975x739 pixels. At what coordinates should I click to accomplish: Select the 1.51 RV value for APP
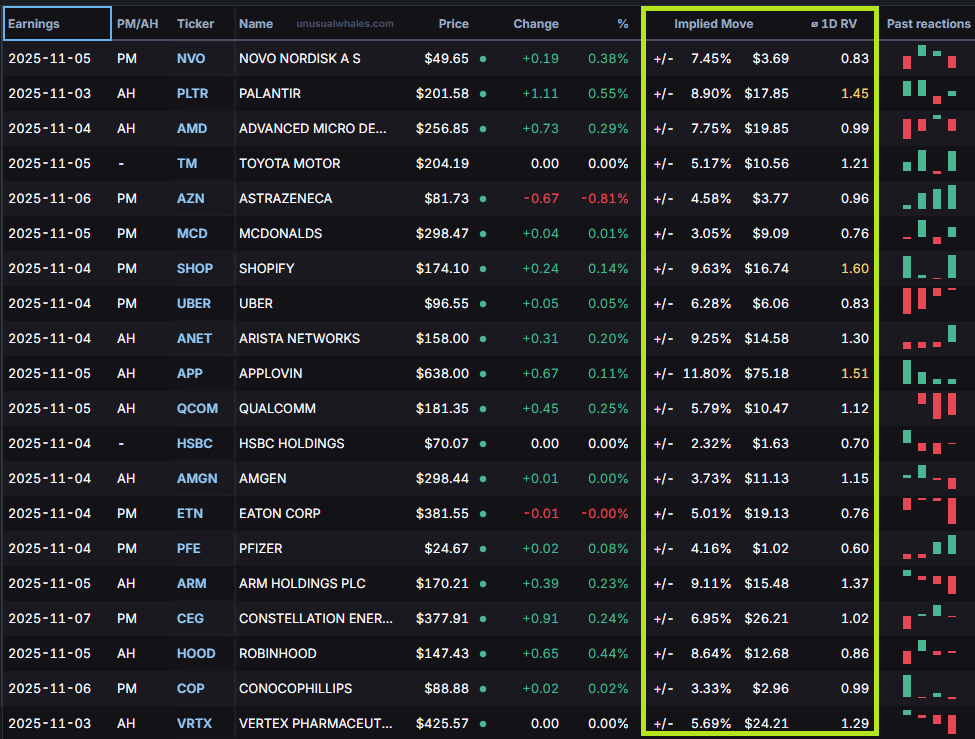[x=854, y=373]
